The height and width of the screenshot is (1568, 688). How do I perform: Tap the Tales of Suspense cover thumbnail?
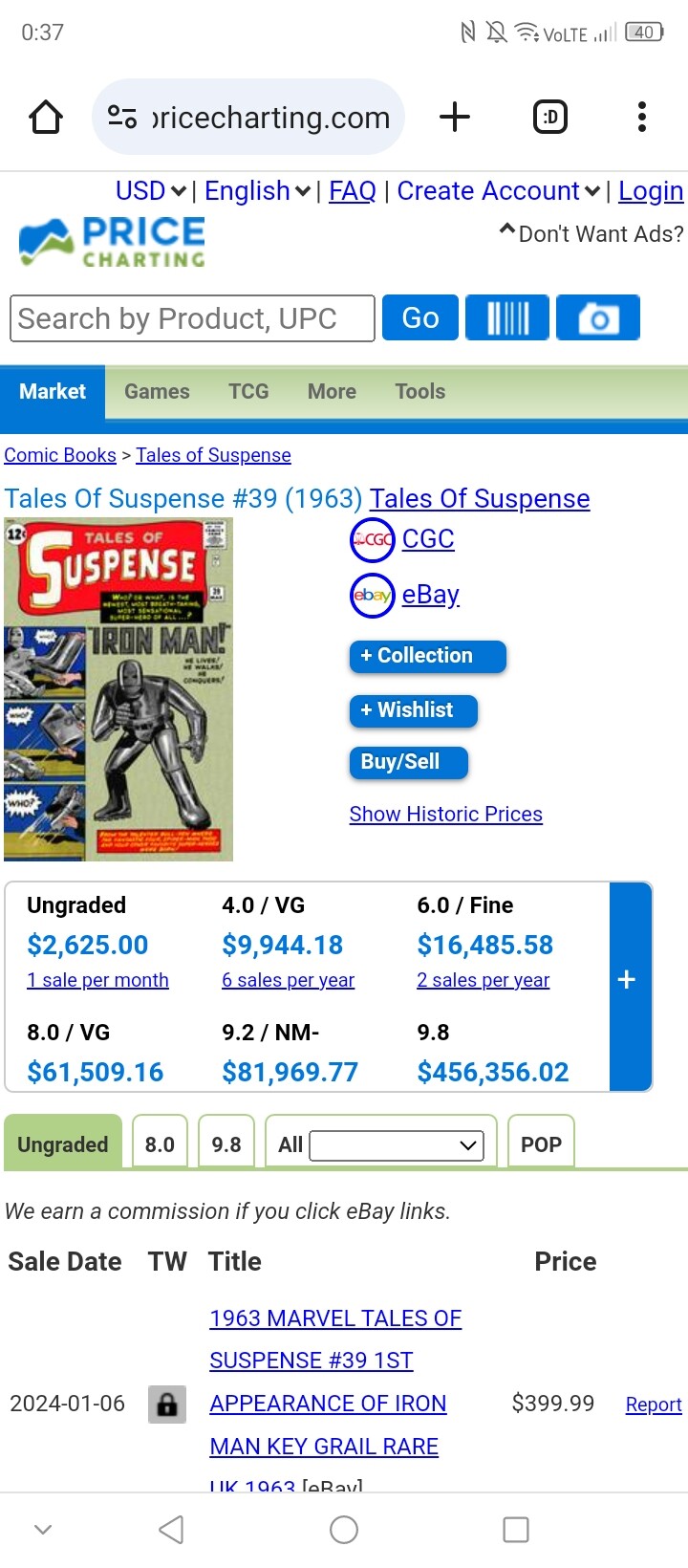click(118, 688)
